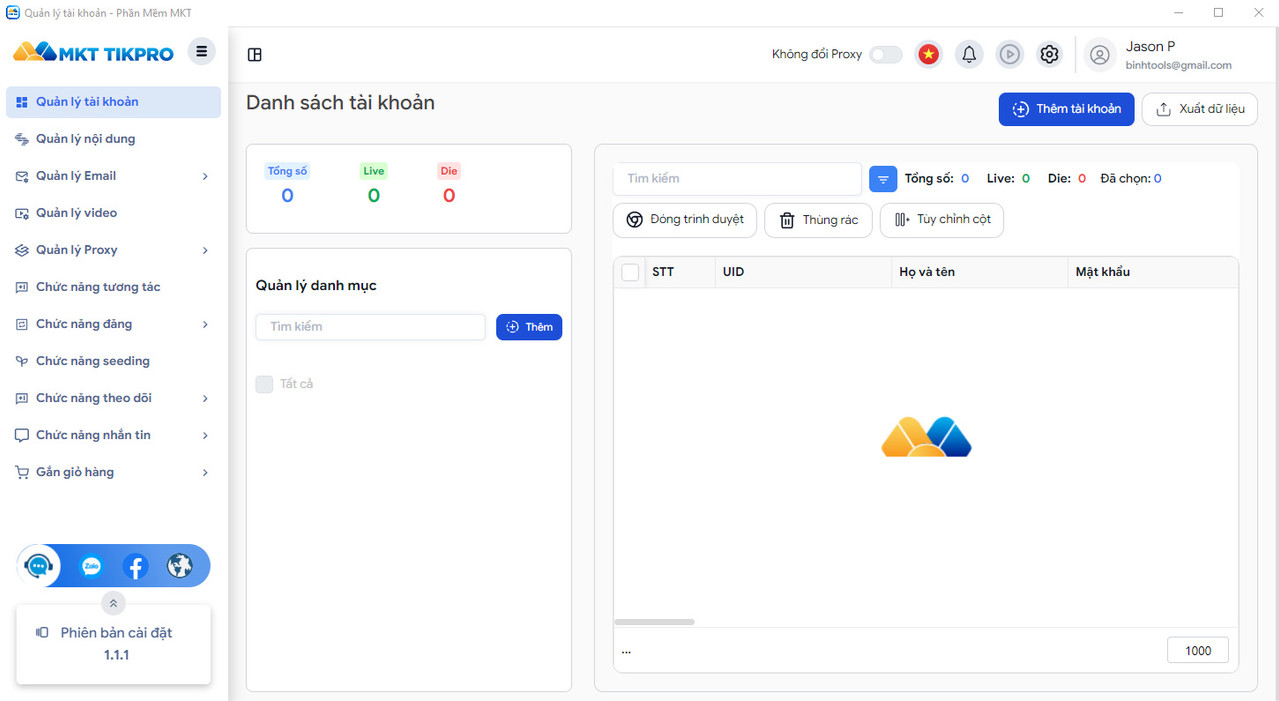Click the 1000 page size field
This screenshot has width=1279, height=701.
1198,650
